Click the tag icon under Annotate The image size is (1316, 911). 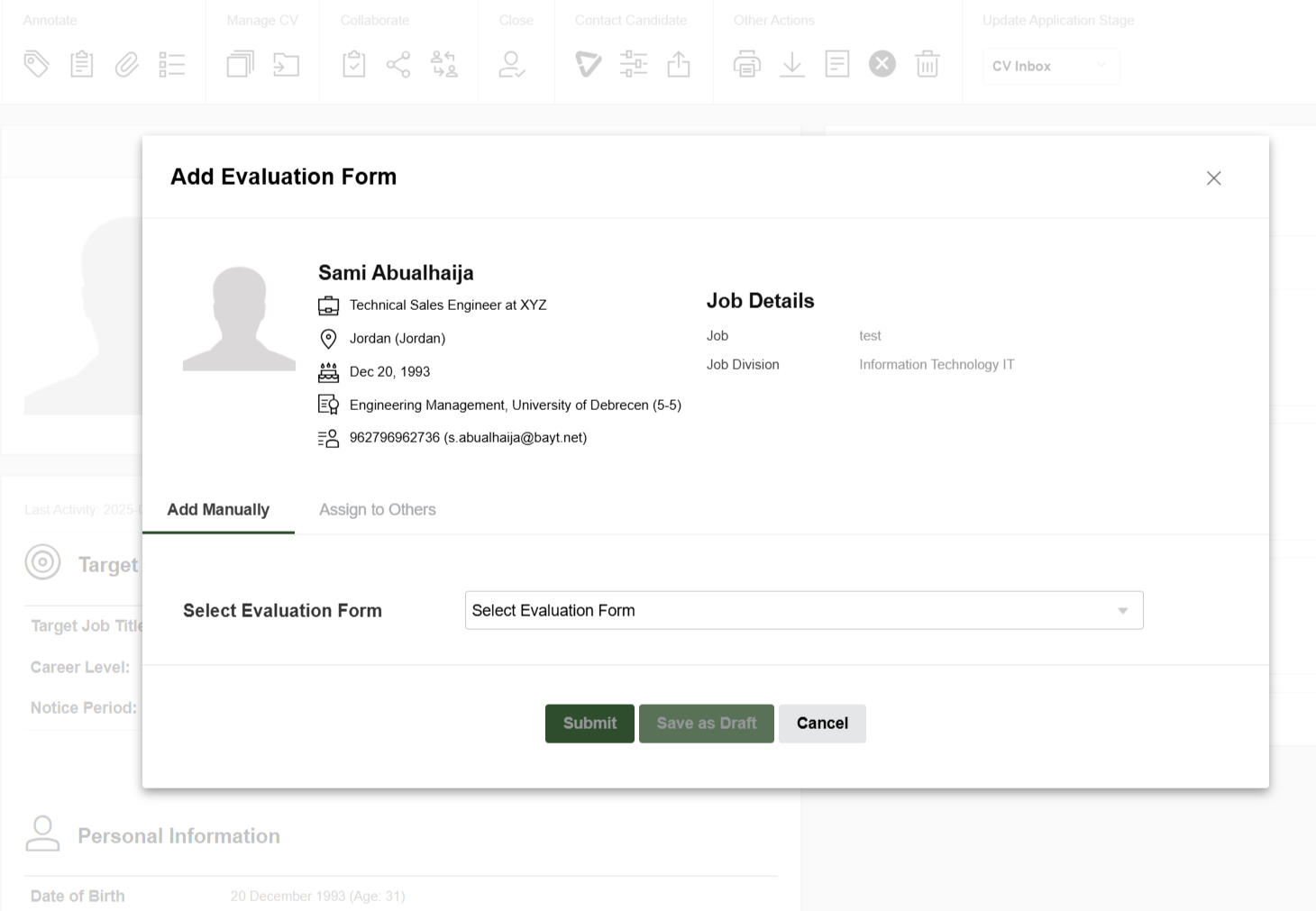pyautogui.click(x=36, y=64)
